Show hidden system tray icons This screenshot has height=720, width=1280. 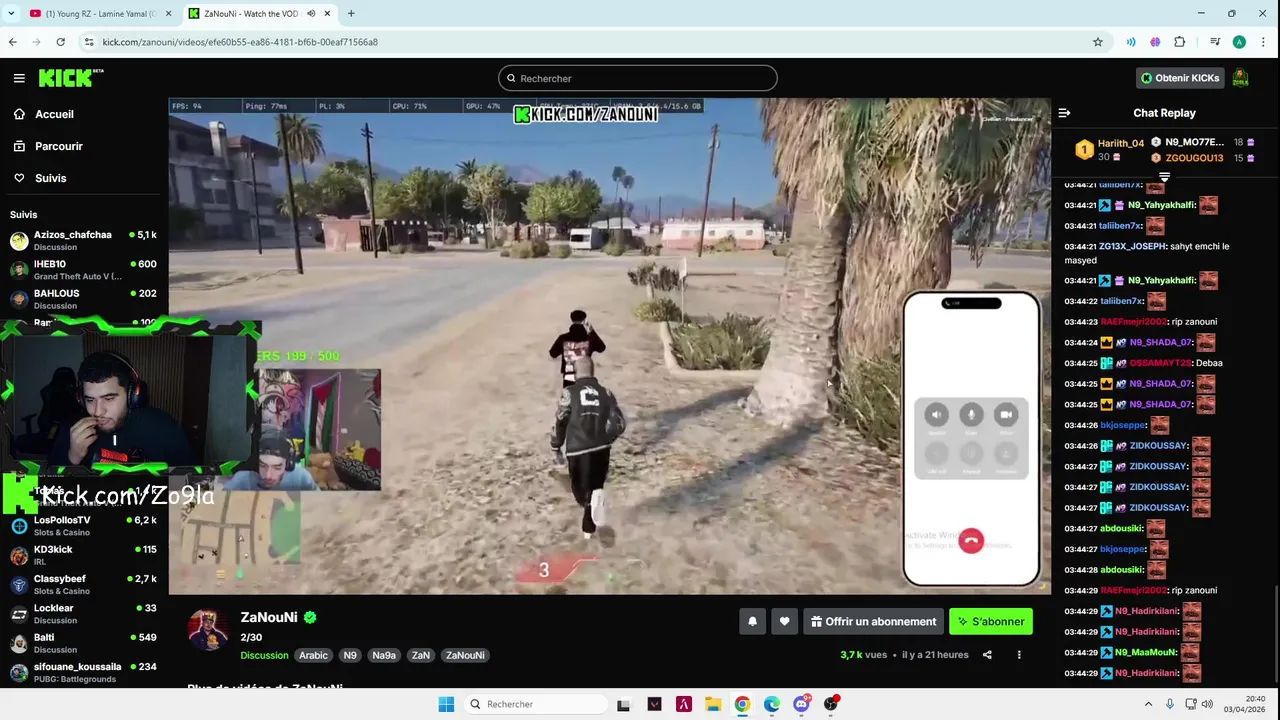1148,704
